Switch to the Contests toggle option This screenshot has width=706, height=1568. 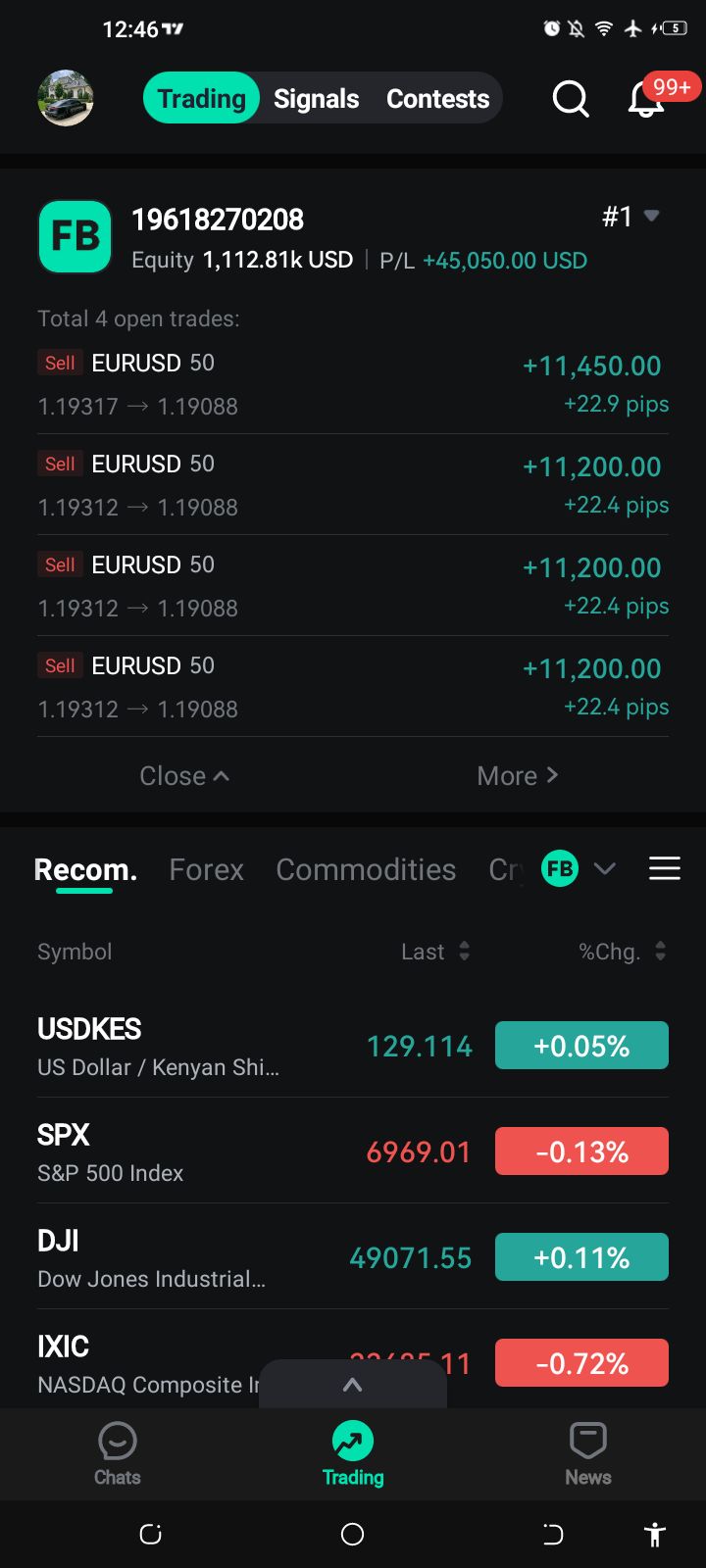(437, 99)
